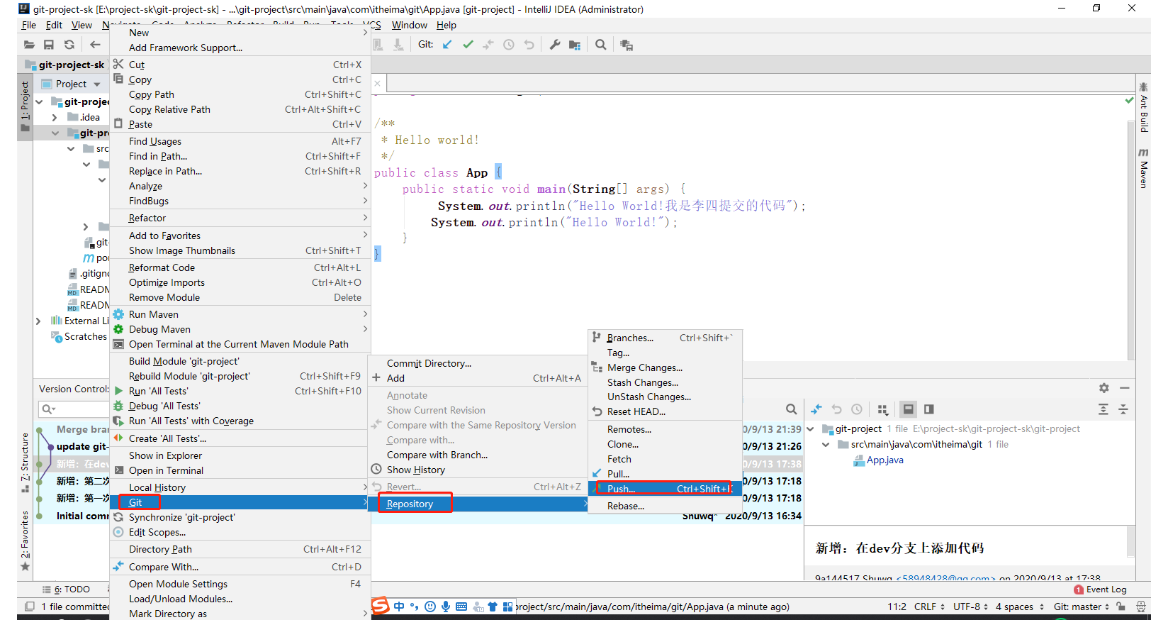Click the Git Show History clock icon

tap(509, 45)
